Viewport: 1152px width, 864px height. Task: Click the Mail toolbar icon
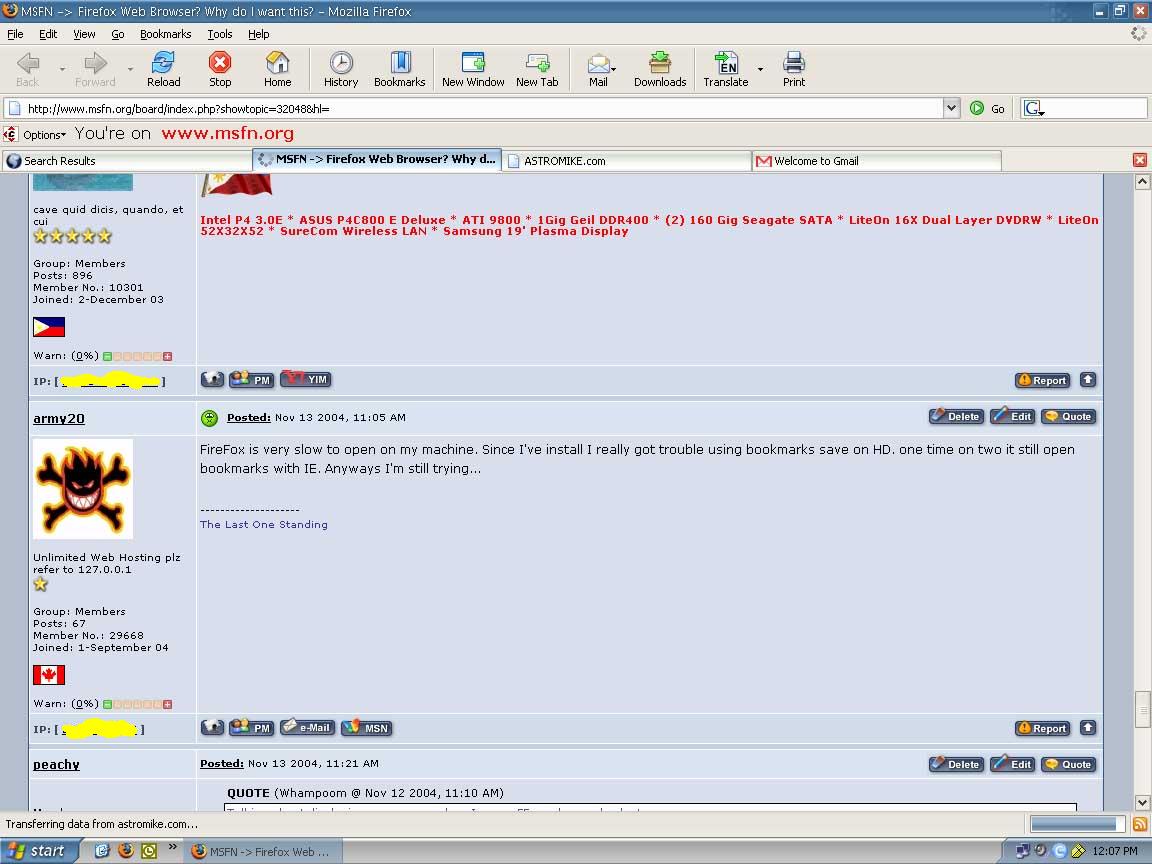coord(597,70)
